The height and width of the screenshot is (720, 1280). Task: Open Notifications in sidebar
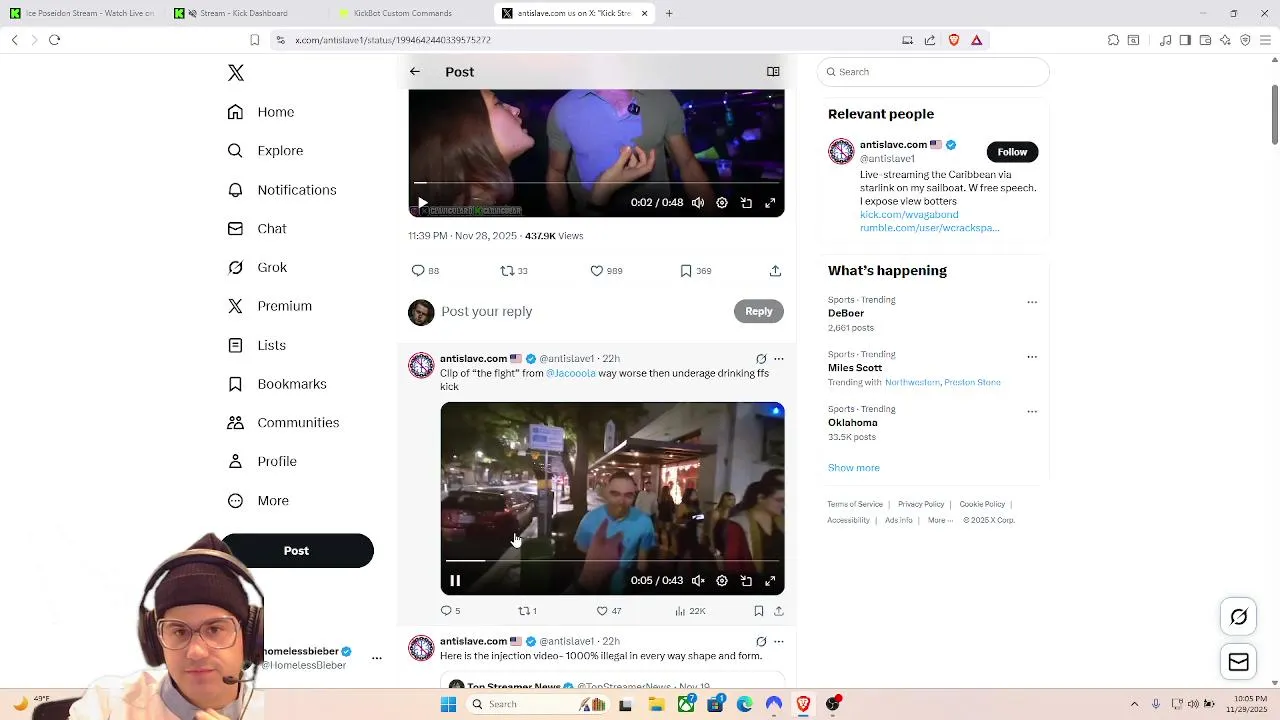[x=283, y=190]
